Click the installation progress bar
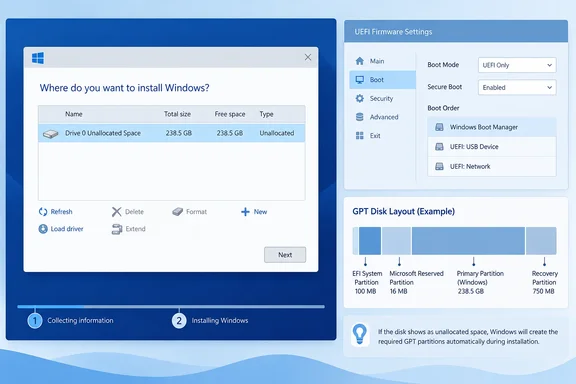576x384 pixels. pyautogui.click(x=171, y=306)
